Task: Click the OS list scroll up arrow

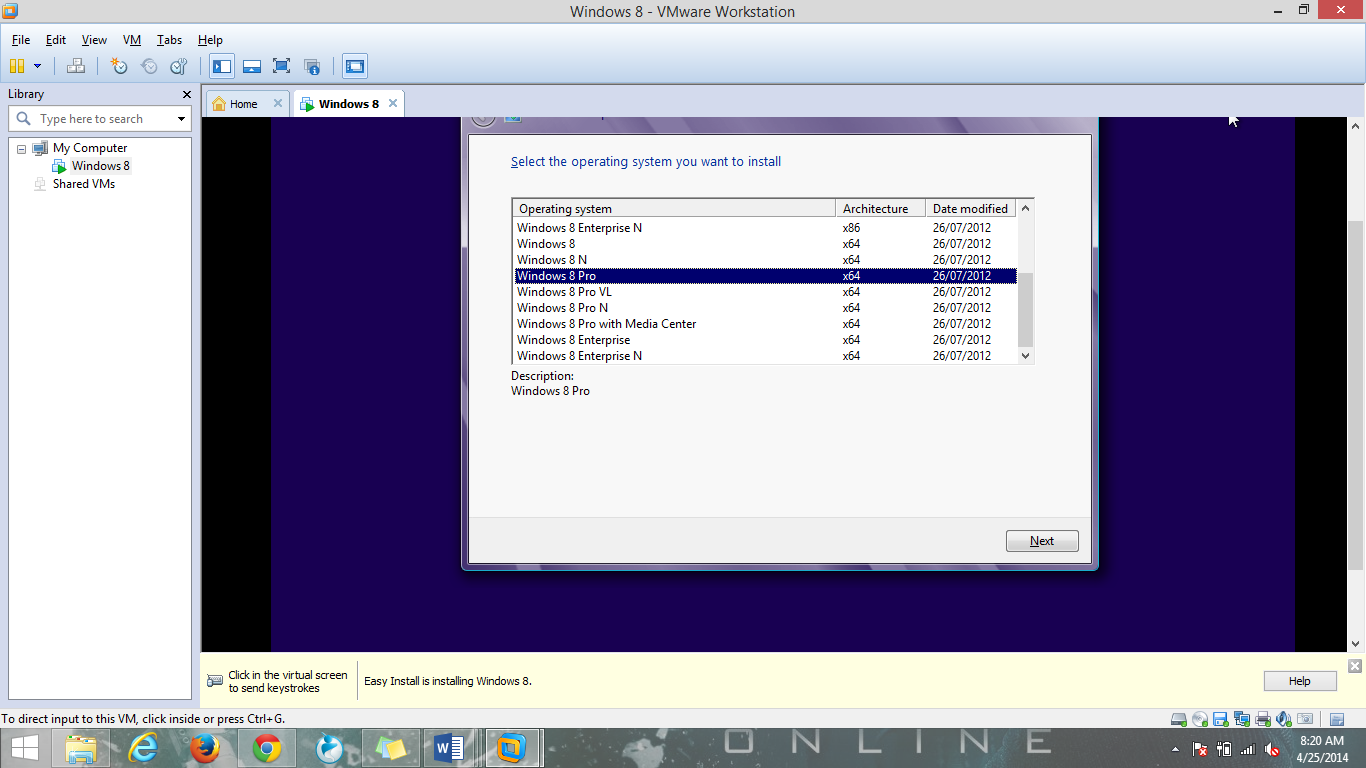Action: pos(1025,208)
